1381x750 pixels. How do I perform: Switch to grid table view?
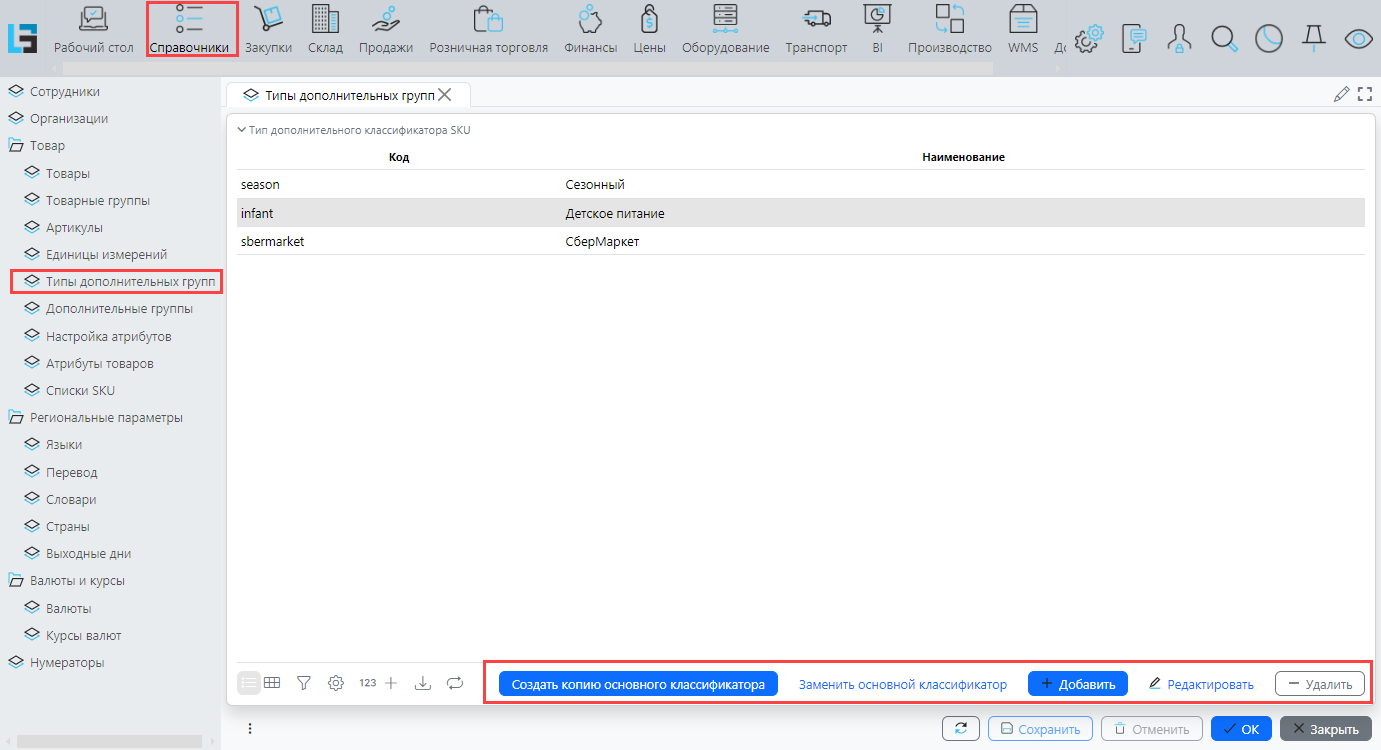(272, 683)
